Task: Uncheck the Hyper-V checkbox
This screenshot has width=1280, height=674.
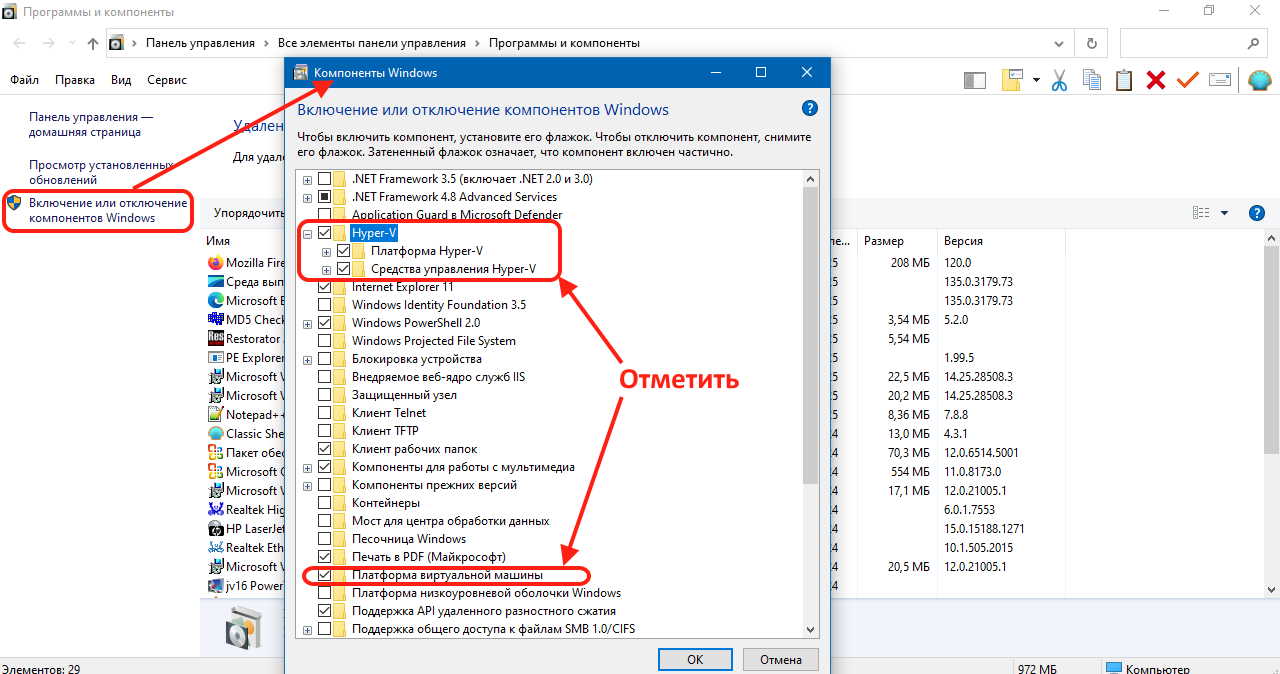Action: (324, 233)
